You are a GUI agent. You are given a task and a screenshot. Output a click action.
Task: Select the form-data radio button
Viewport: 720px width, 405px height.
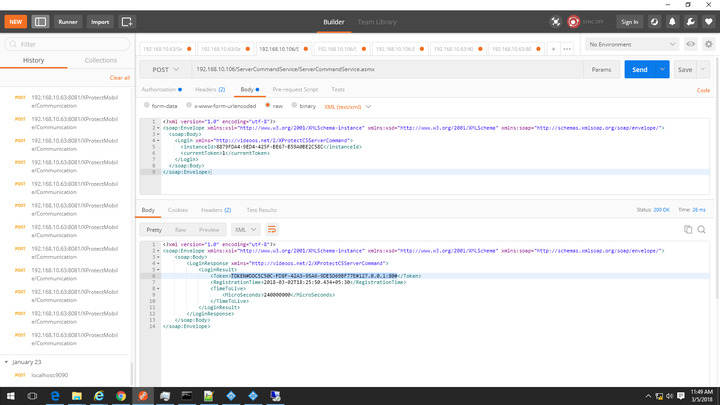(x=146, y=105)
